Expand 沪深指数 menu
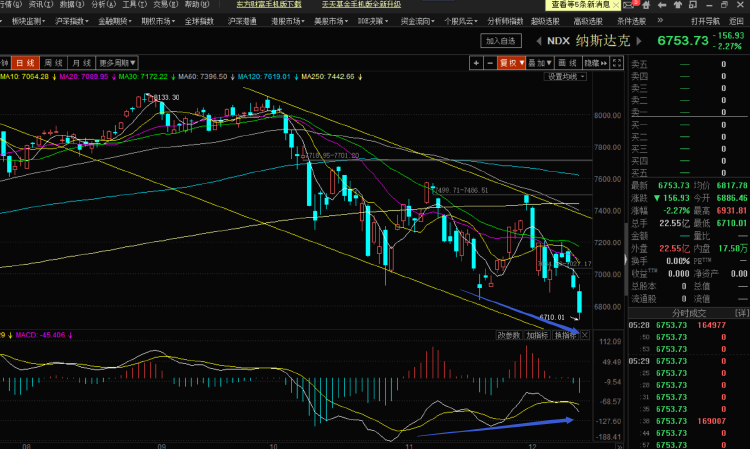The image size is (750, 449). click(72, 21)
